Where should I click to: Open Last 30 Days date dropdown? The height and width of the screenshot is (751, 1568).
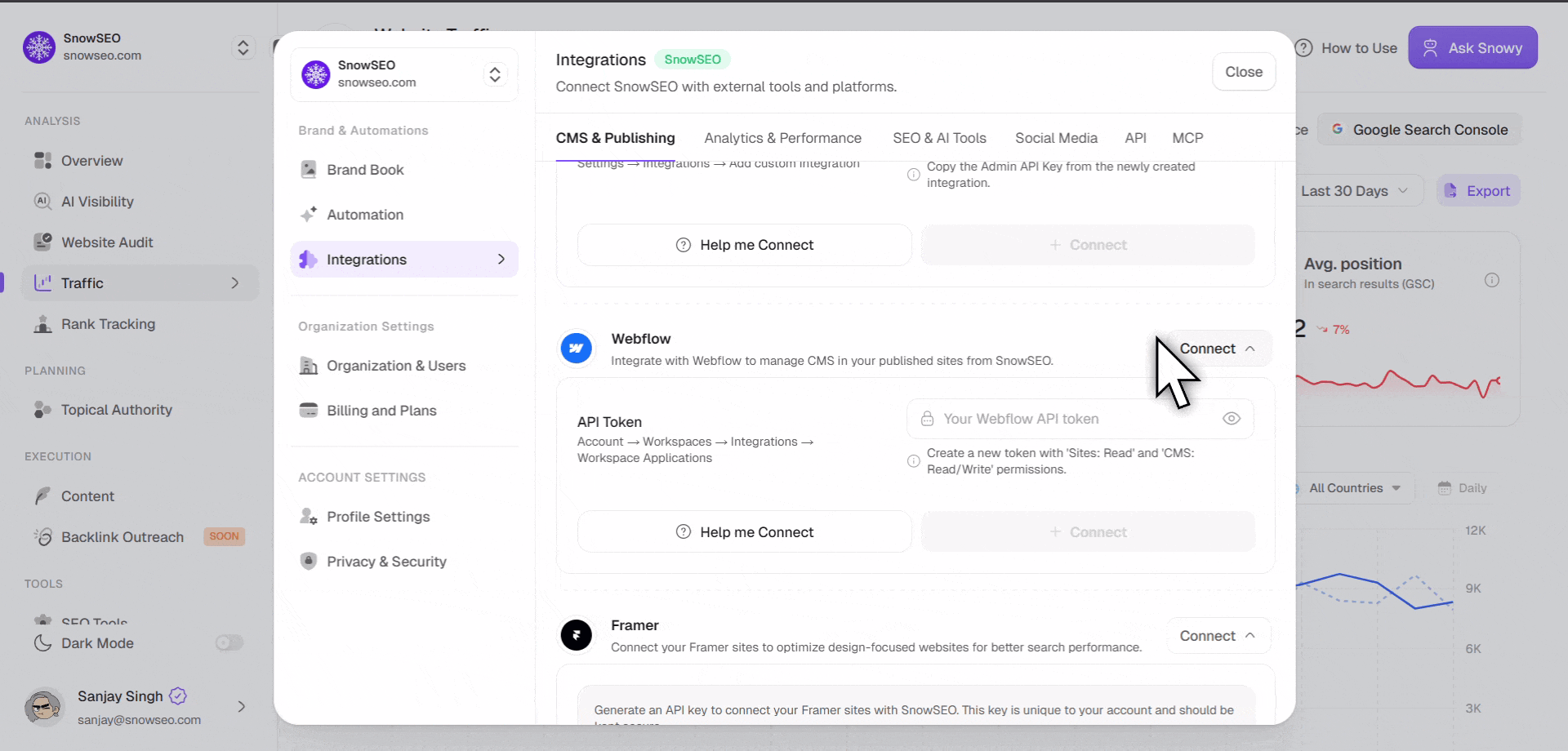coord(1356,191)
